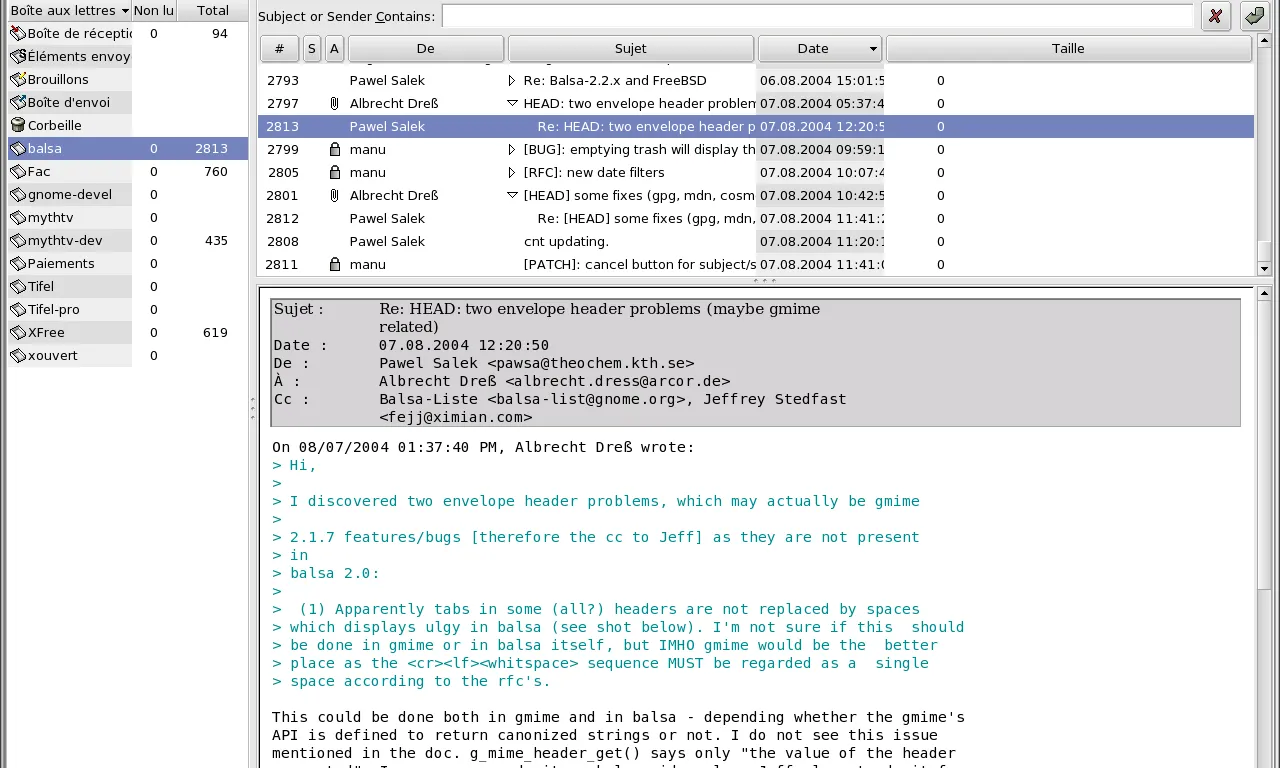Select message 2808 cnt updating
The height and width of the screenshot is (768, 1280).
(756, 241)
